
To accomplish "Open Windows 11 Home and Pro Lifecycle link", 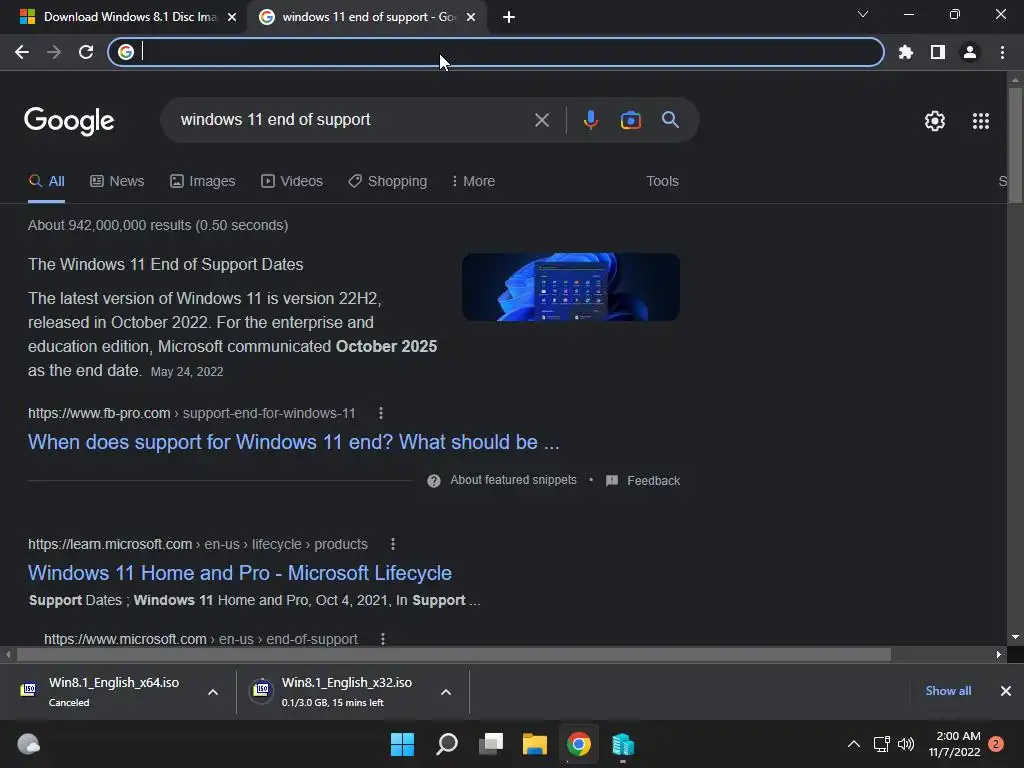I will coord(240,573).
